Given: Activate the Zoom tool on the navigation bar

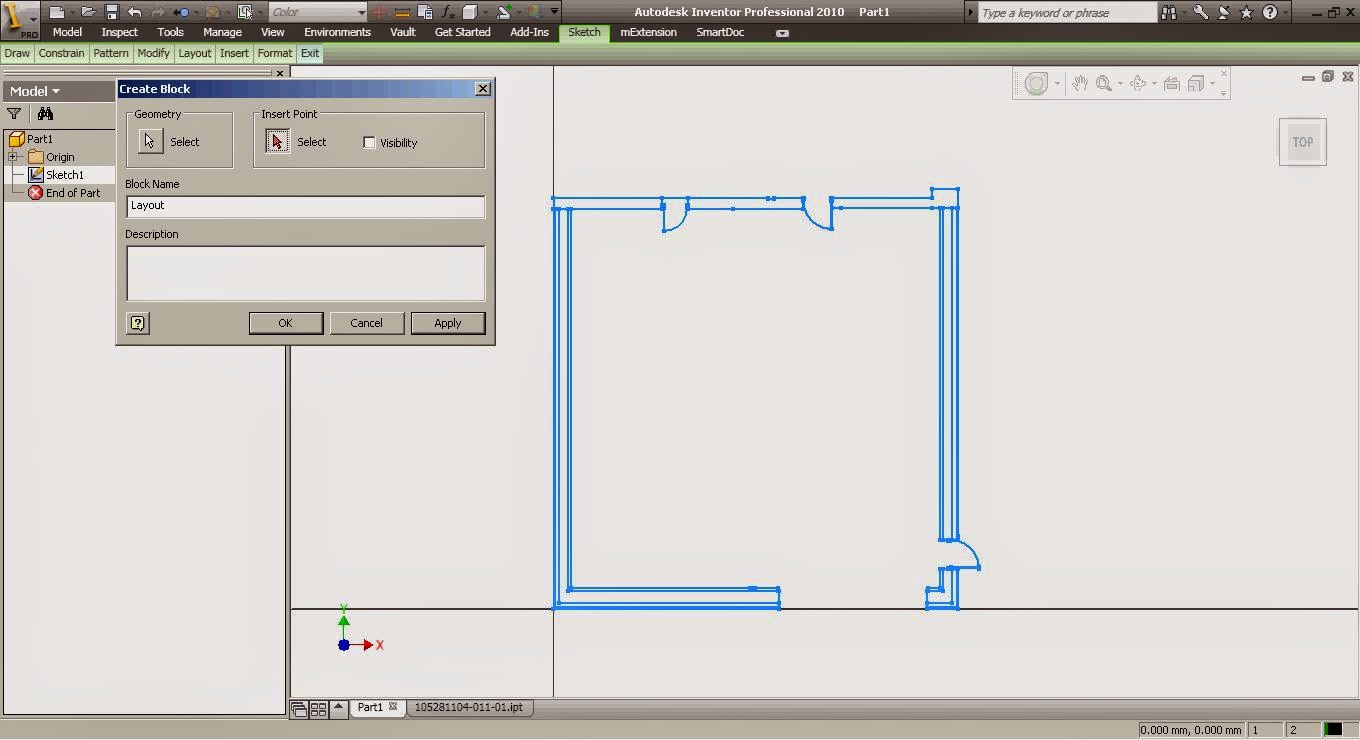Looking at the screenshot, I should pyautogui.click(x=1104, y=83).
